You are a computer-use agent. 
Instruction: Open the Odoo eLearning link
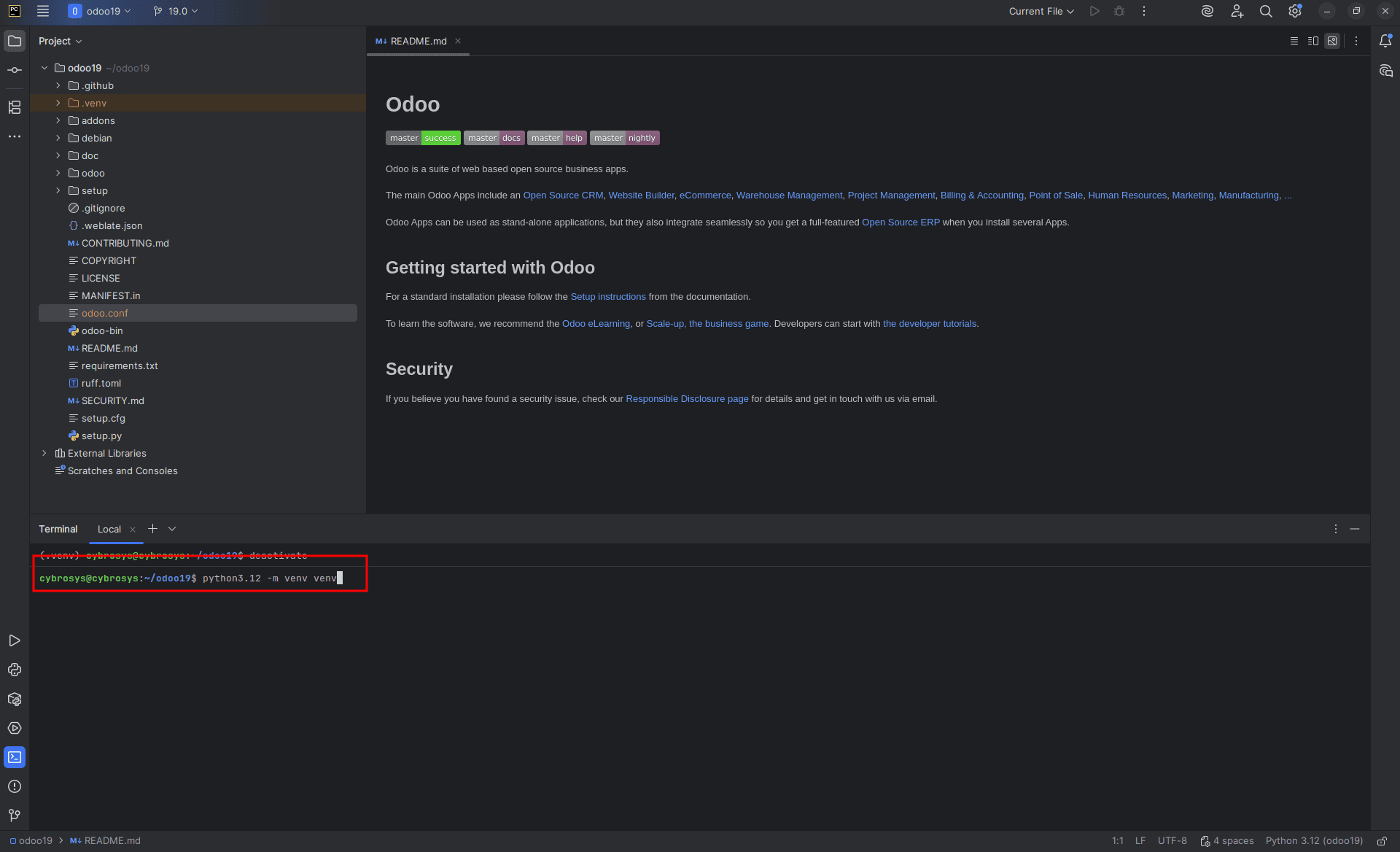click(x=596, y=324)
